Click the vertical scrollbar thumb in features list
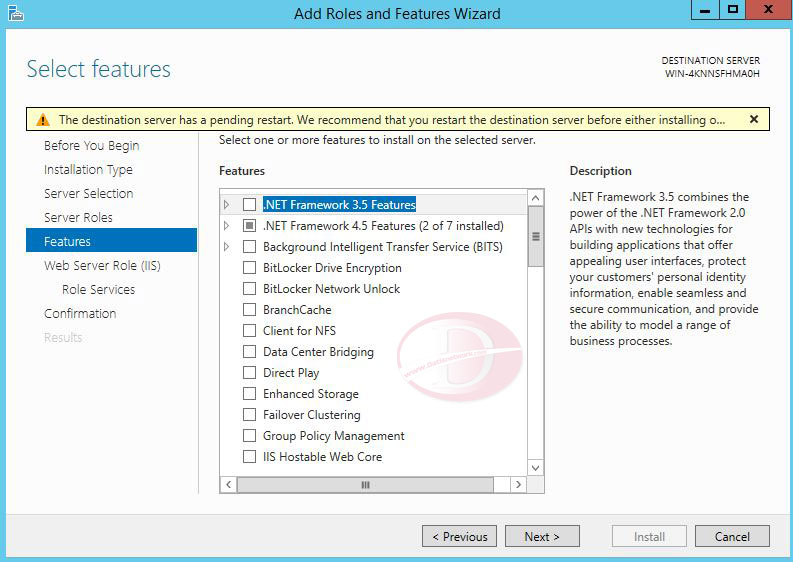 coord(536,236)
